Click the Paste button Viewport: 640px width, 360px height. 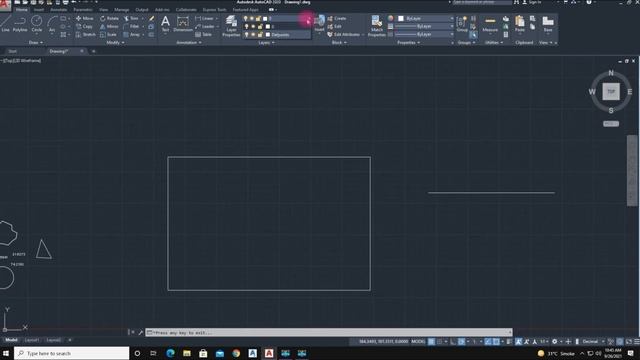pyautogui.click(x=520, y=24)
